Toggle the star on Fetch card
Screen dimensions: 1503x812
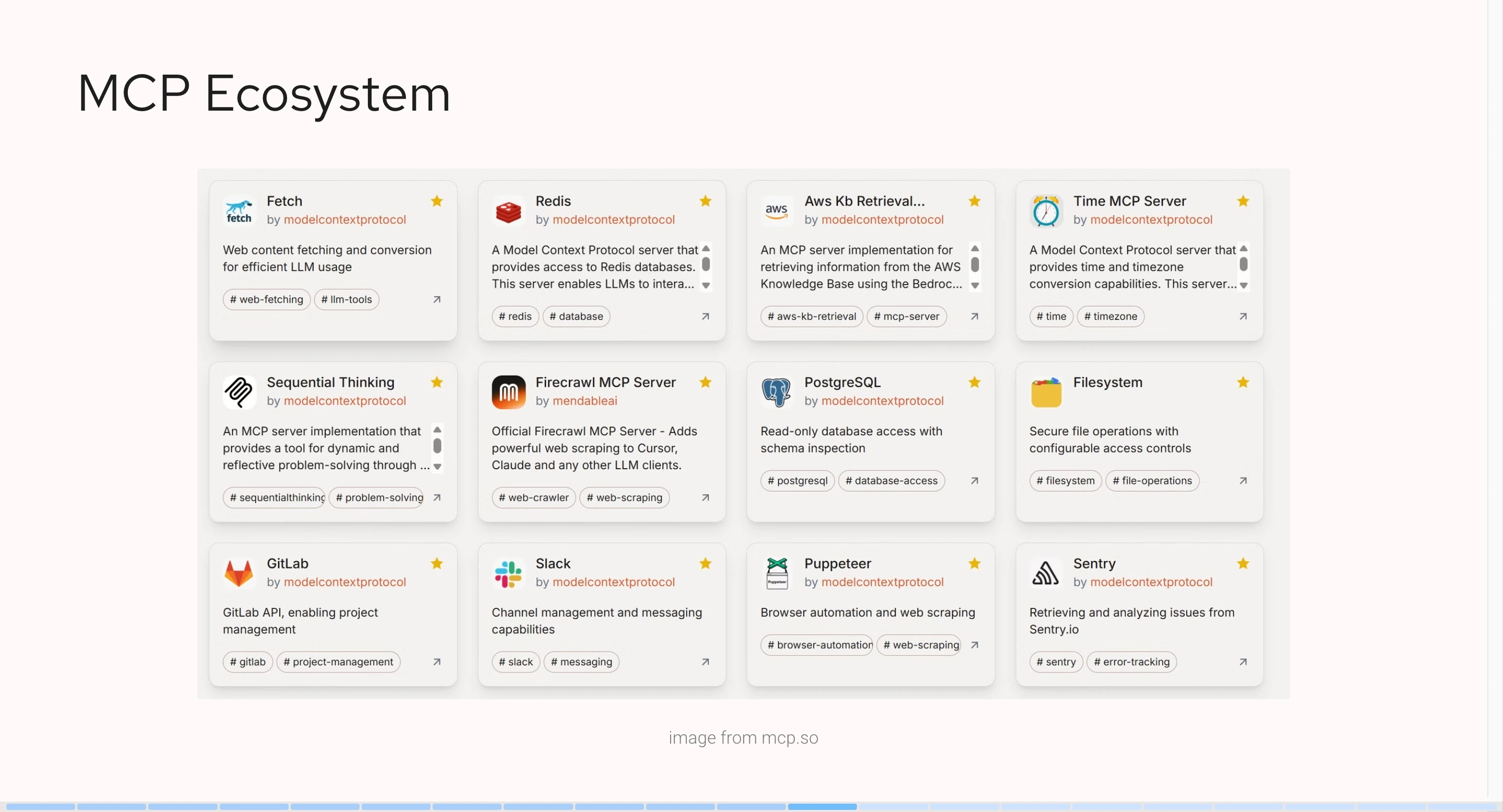tap(436, 201)
